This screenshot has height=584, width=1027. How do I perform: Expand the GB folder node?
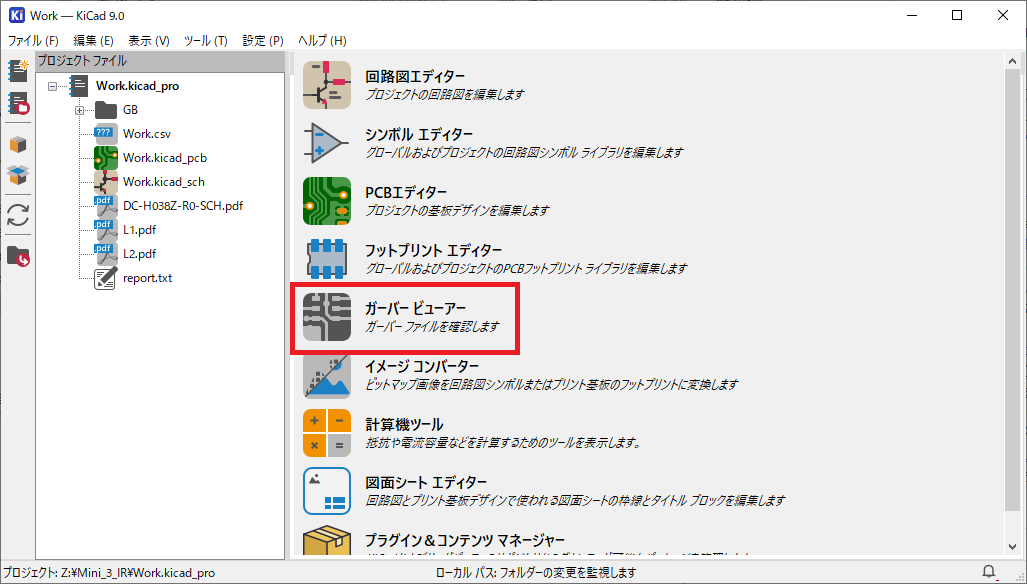pyautogui.click(x=79, y=111)
